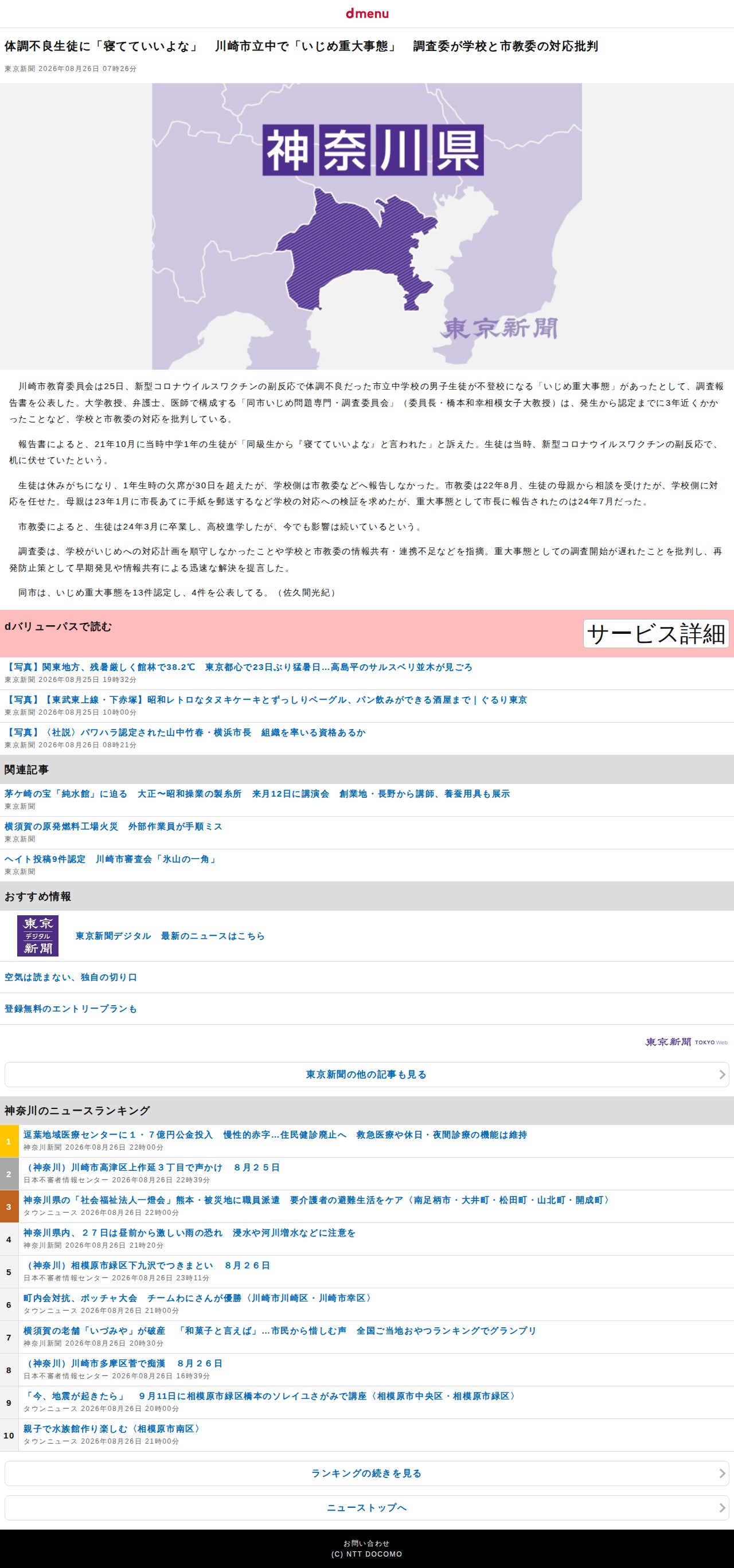Open the ヘイト投稿9件認定 article

coord(111,860)
